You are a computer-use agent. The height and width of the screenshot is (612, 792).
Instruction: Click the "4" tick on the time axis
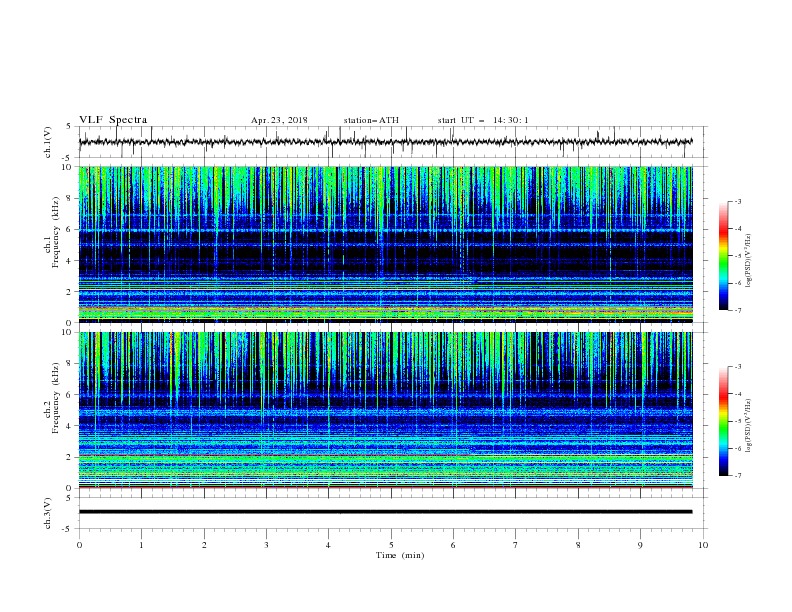click(x=328, y=545)
